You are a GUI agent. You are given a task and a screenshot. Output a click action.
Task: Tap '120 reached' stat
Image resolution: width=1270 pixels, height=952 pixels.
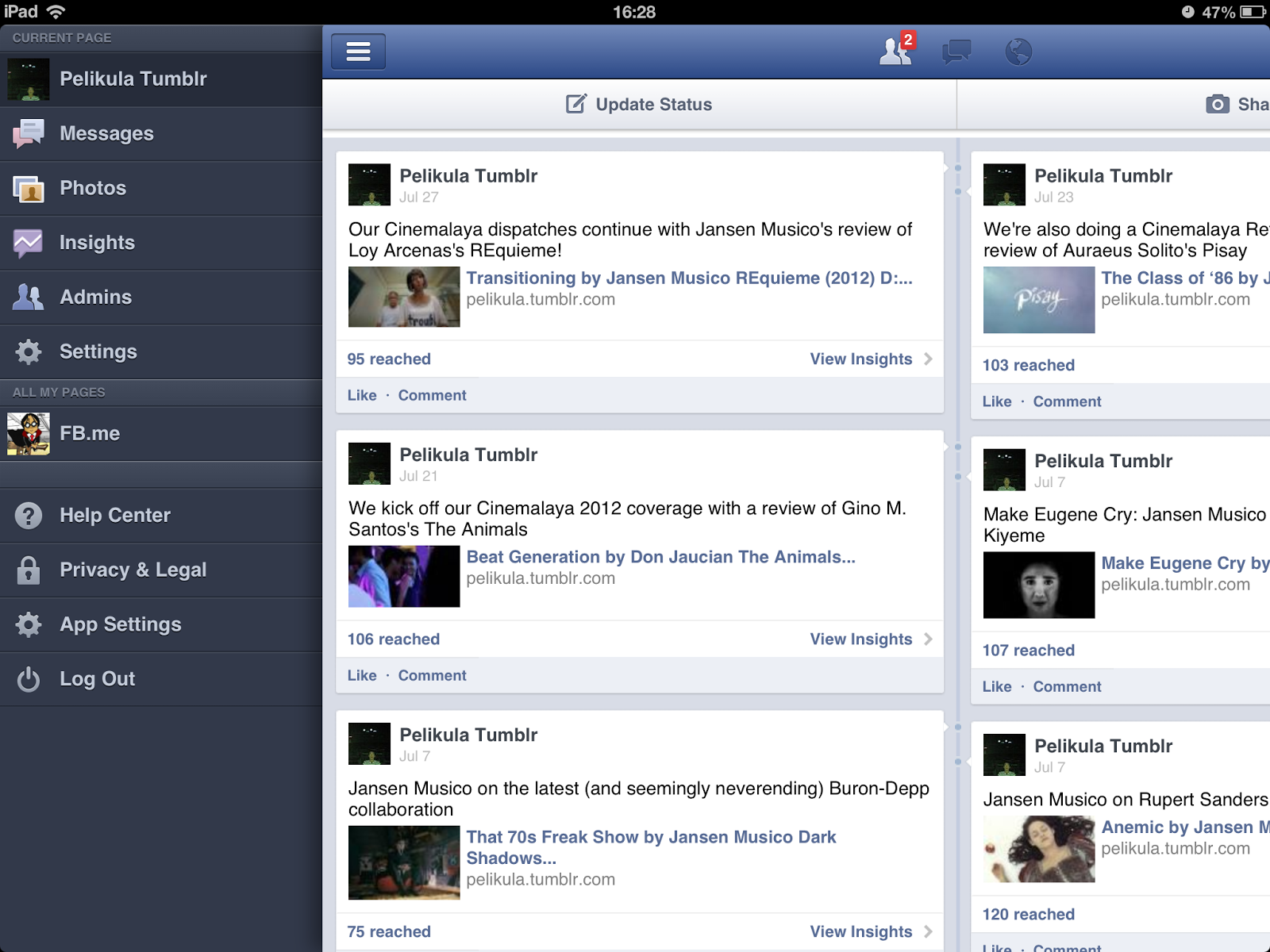[1029, 914]
